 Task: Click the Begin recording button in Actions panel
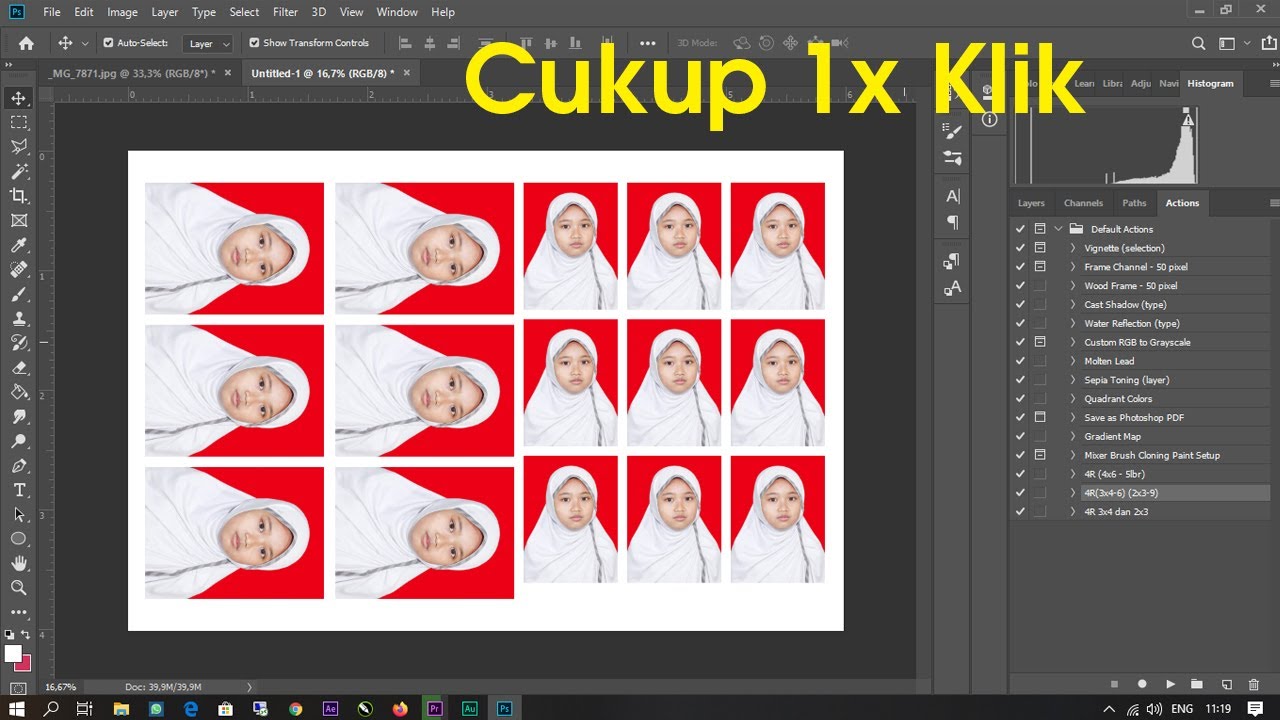tap(1142, 684)
